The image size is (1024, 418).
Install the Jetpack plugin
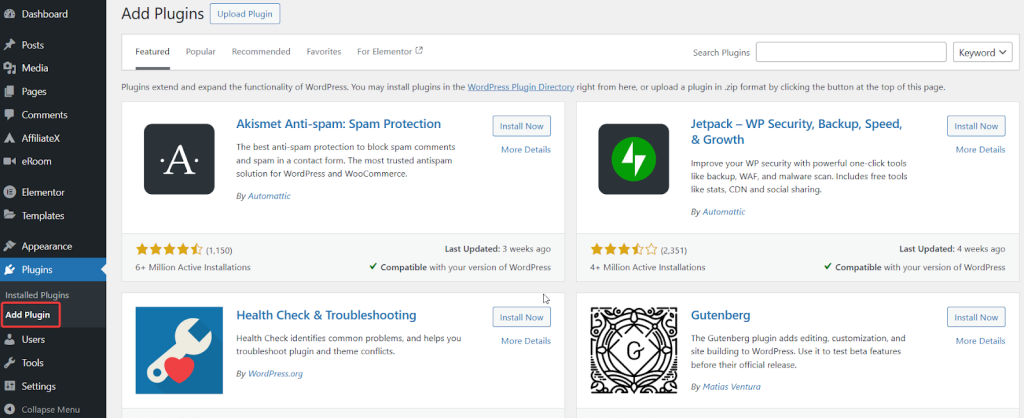click(x=976, y=126)
